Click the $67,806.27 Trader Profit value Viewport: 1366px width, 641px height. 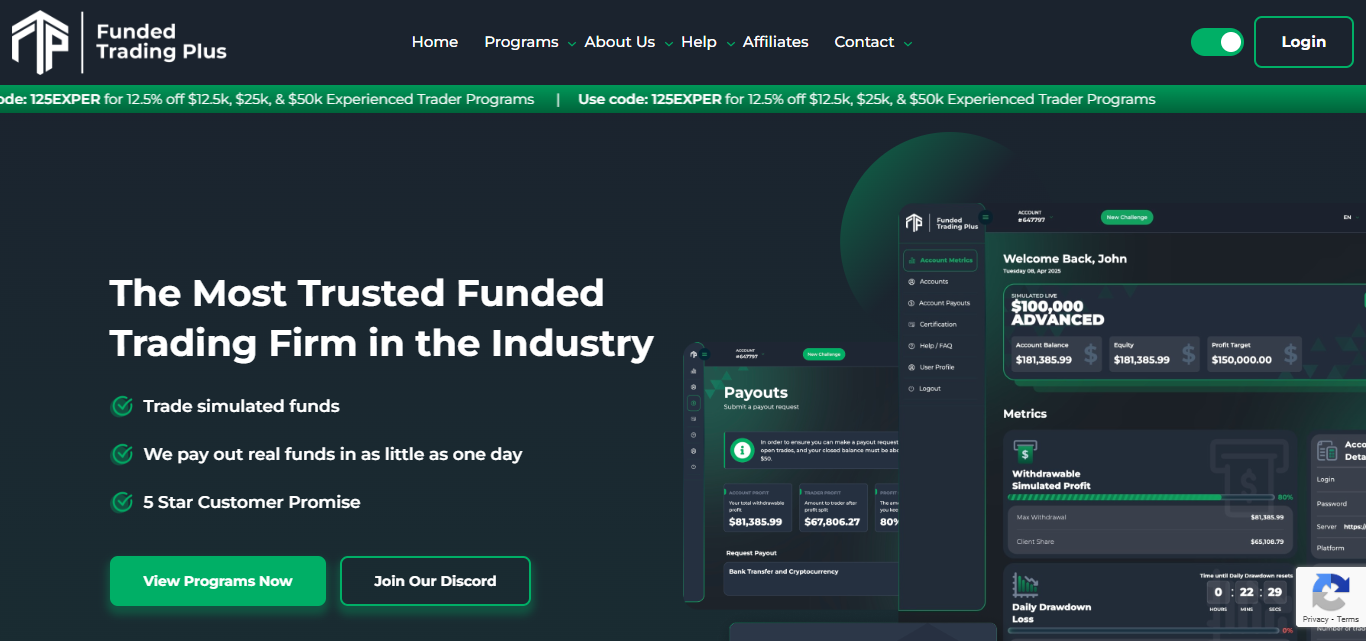832,522
